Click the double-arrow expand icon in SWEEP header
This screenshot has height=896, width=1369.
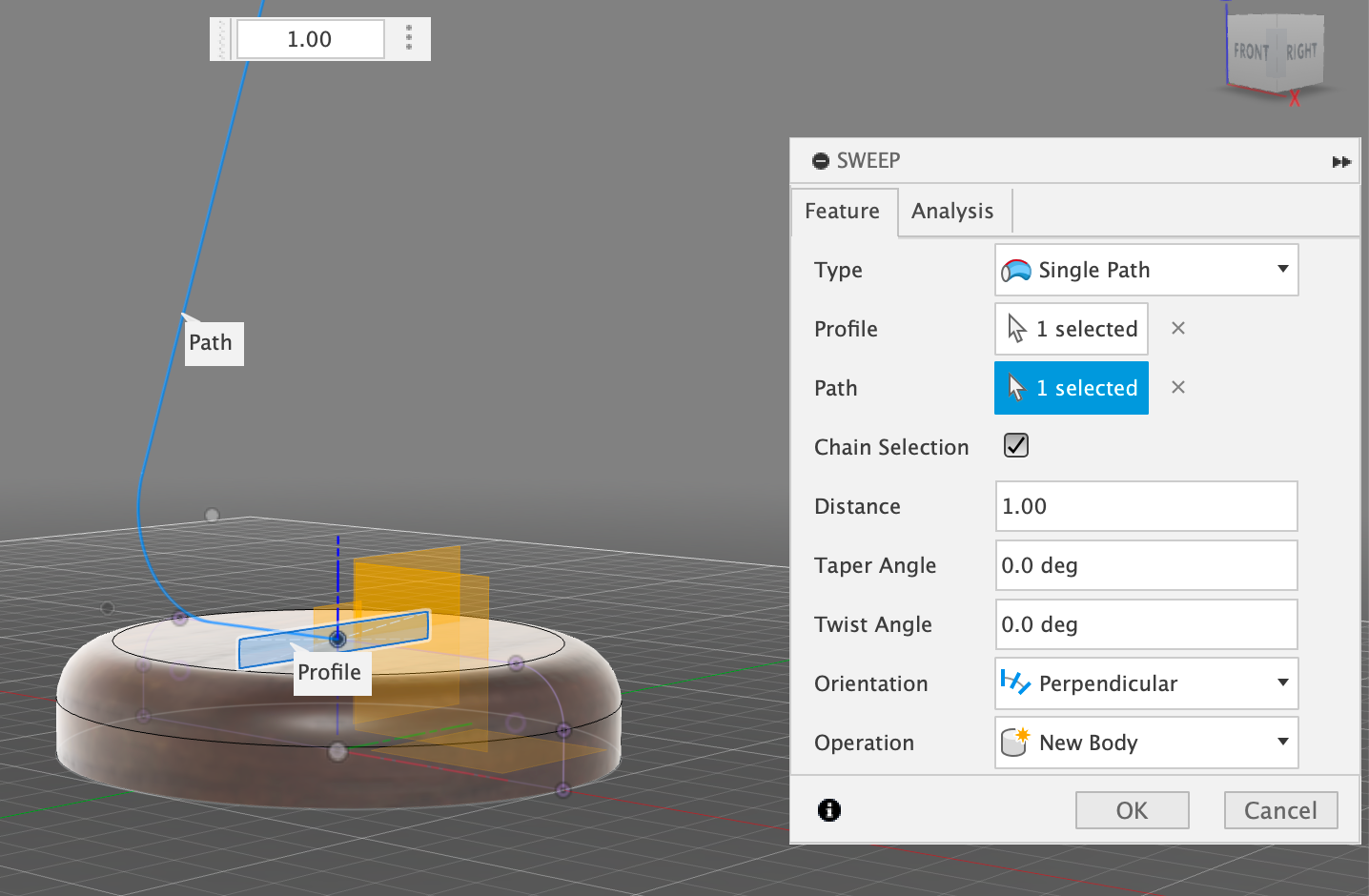pos(1340,162)
